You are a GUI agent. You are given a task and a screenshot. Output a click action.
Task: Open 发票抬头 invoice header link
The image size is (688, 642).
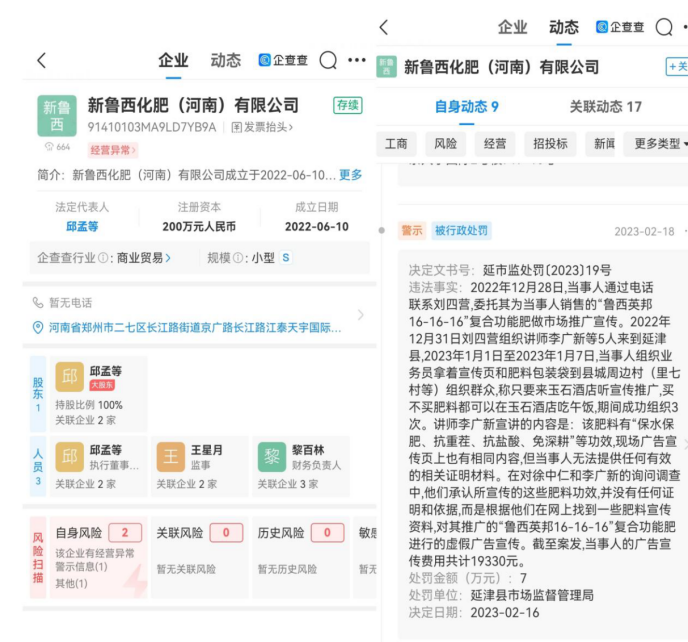point(262,127)
